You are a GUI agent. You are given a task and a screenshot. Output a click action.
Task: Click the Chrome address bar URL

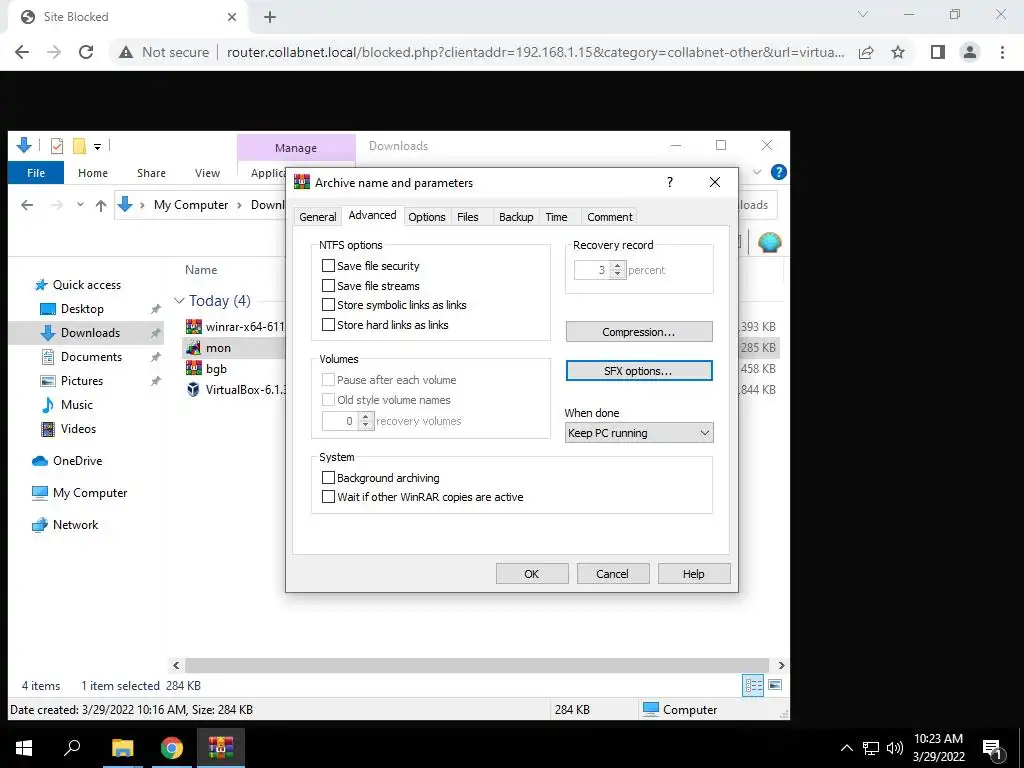click(535, 52)
